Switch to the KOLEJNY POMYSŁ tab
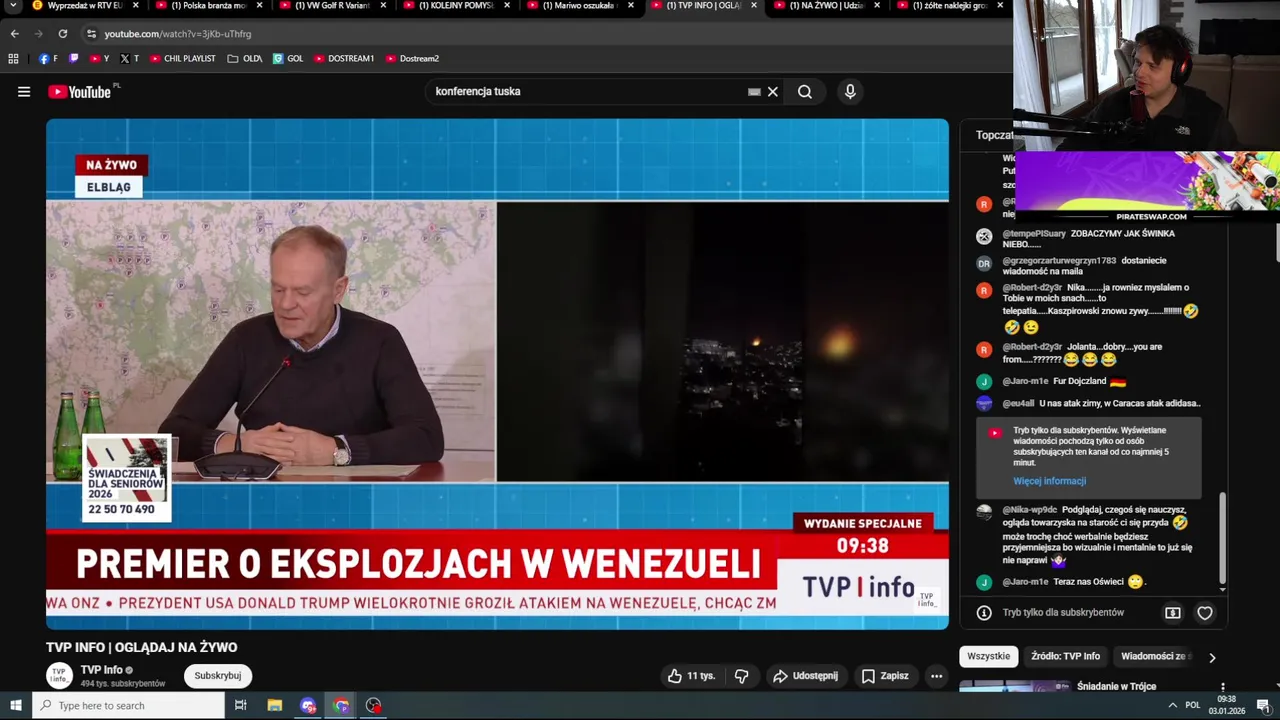The width and height of the screenshot is (1280, 720). point(456,6)
